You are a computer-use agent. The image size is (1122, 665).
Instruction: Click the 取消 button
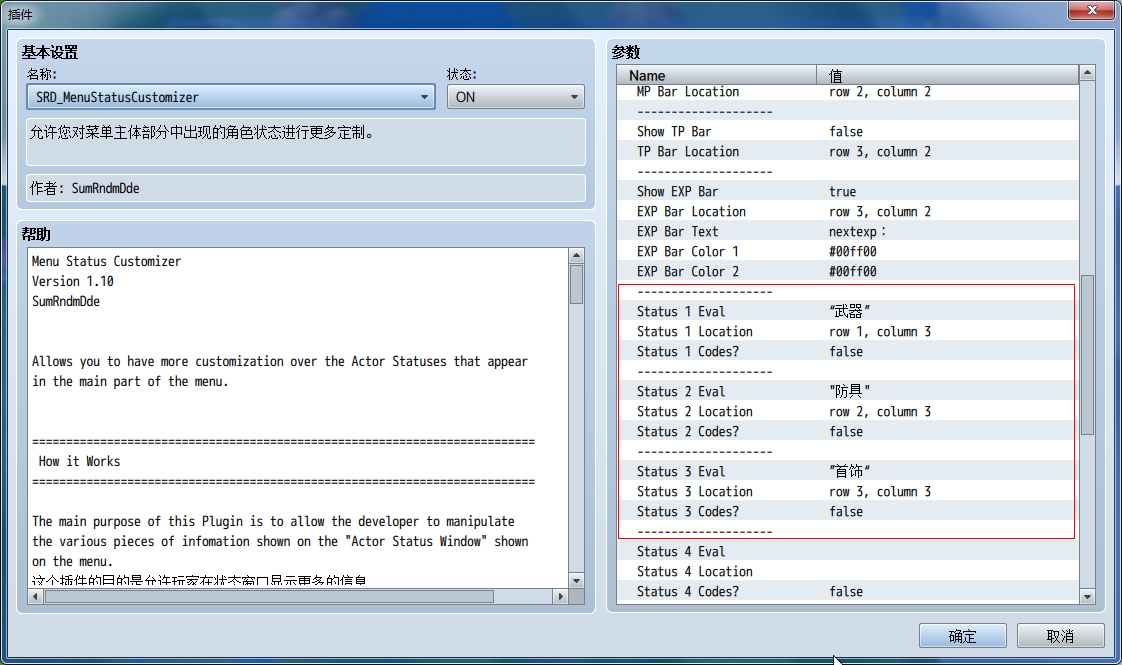pos(1060,636)
